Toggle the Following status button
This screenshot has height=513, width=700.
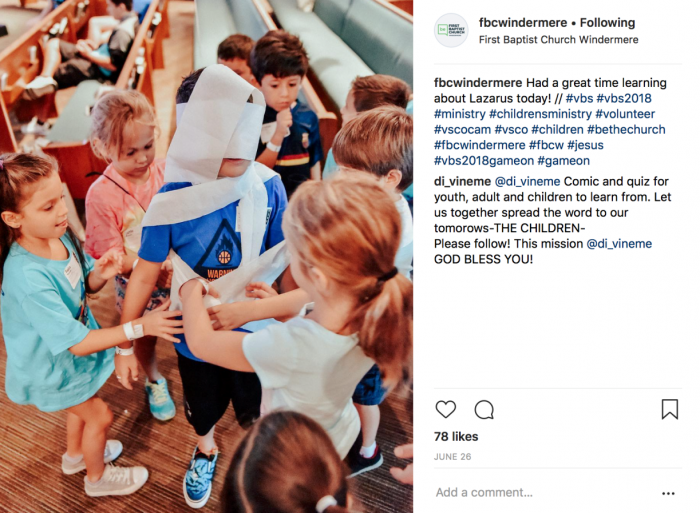607,22
